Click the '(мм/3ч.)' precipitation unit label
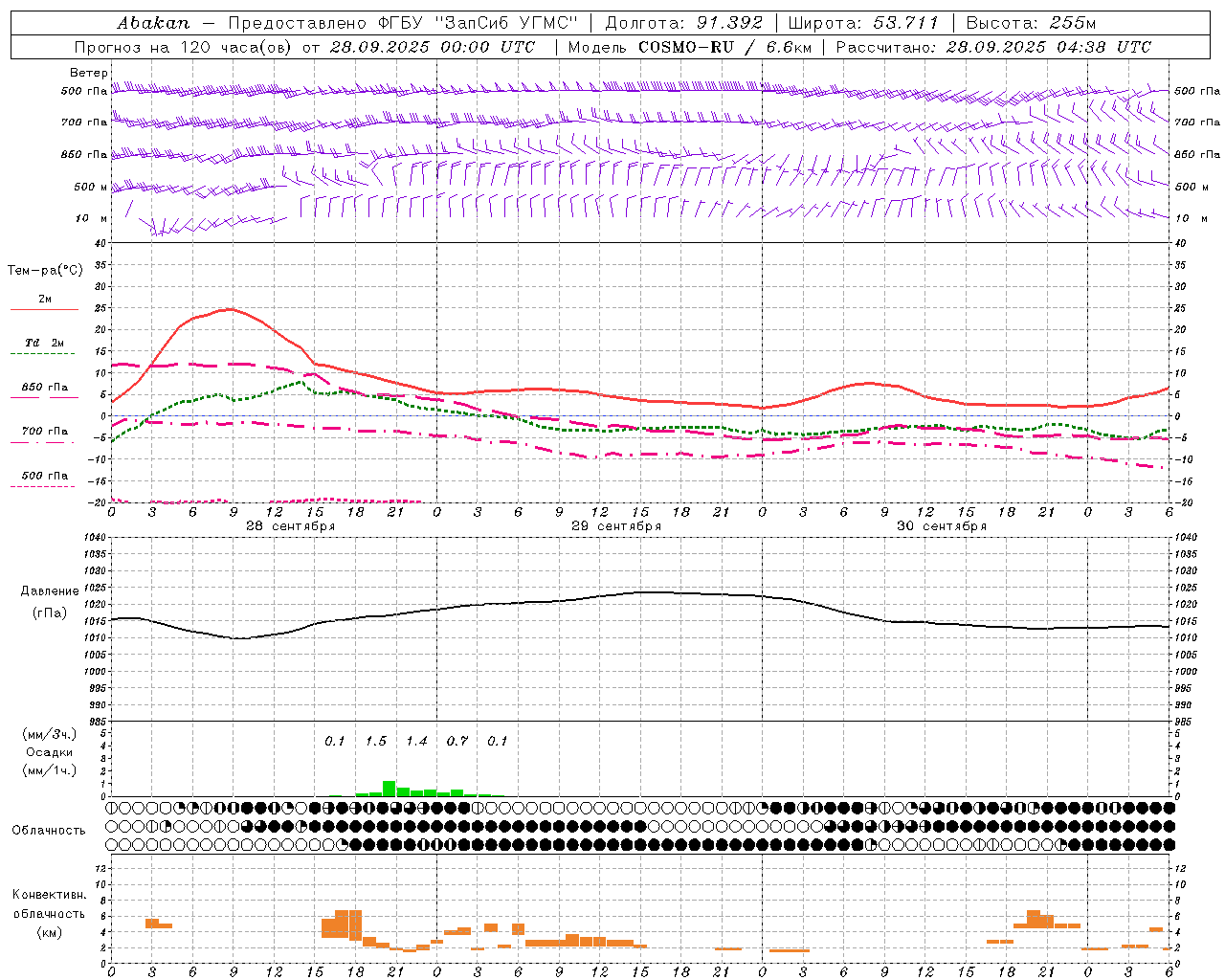 50,735
